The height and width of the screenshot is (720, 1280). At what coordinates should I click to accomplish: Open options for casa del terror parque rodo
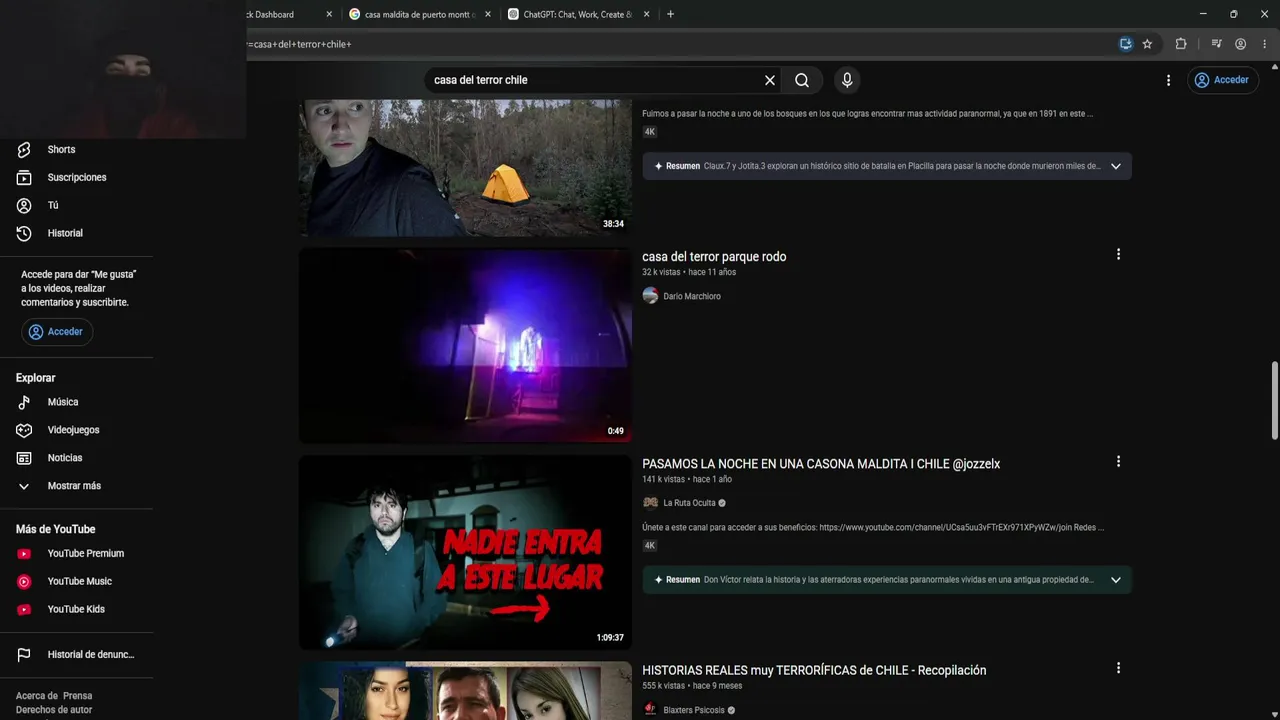(x=1118, y=255)
